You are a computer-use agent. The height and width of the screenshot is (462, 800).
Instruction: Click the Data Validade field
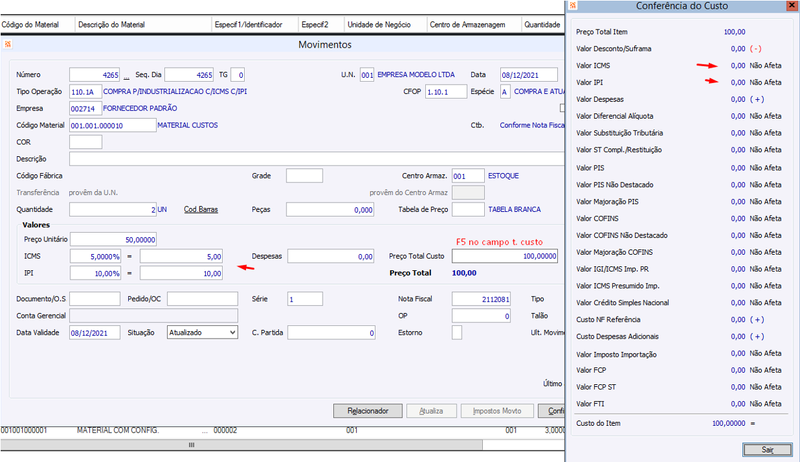point(95,332)
